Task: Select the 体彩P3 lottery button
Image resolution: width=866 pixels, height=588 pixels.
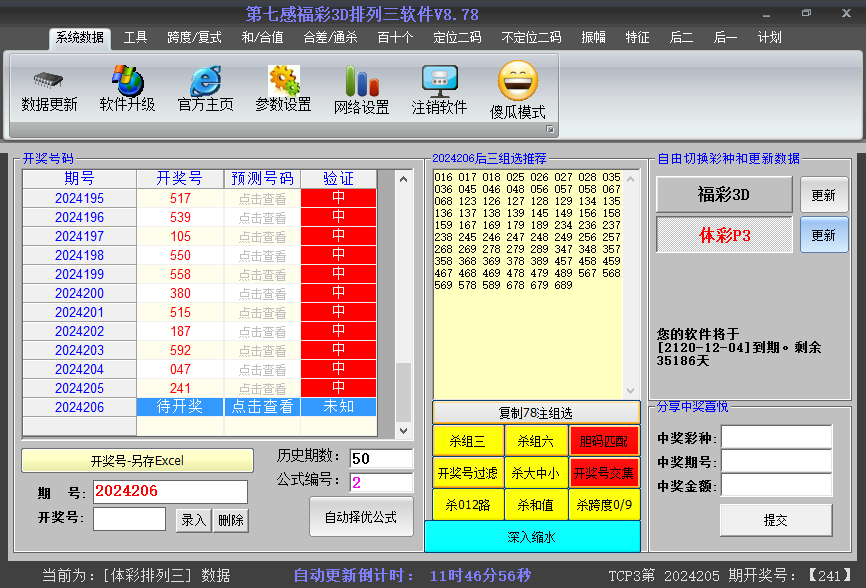Action: (724, 235)
